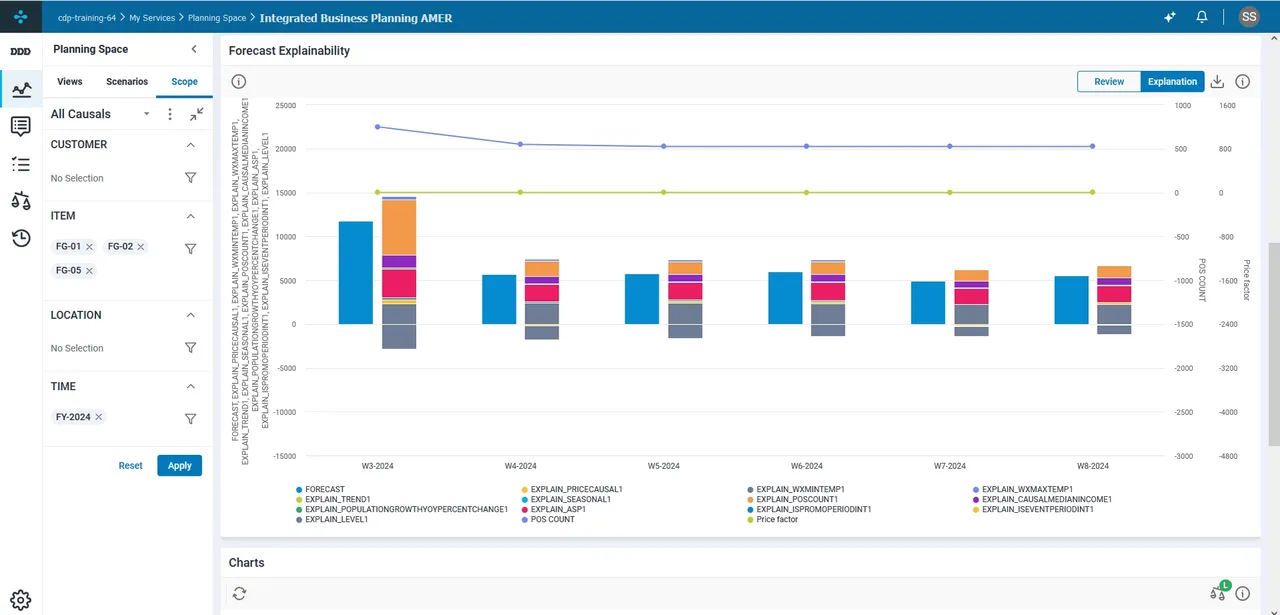Toggle EXPLAIN_SEASONAL1 legend series

pos(565,500)
